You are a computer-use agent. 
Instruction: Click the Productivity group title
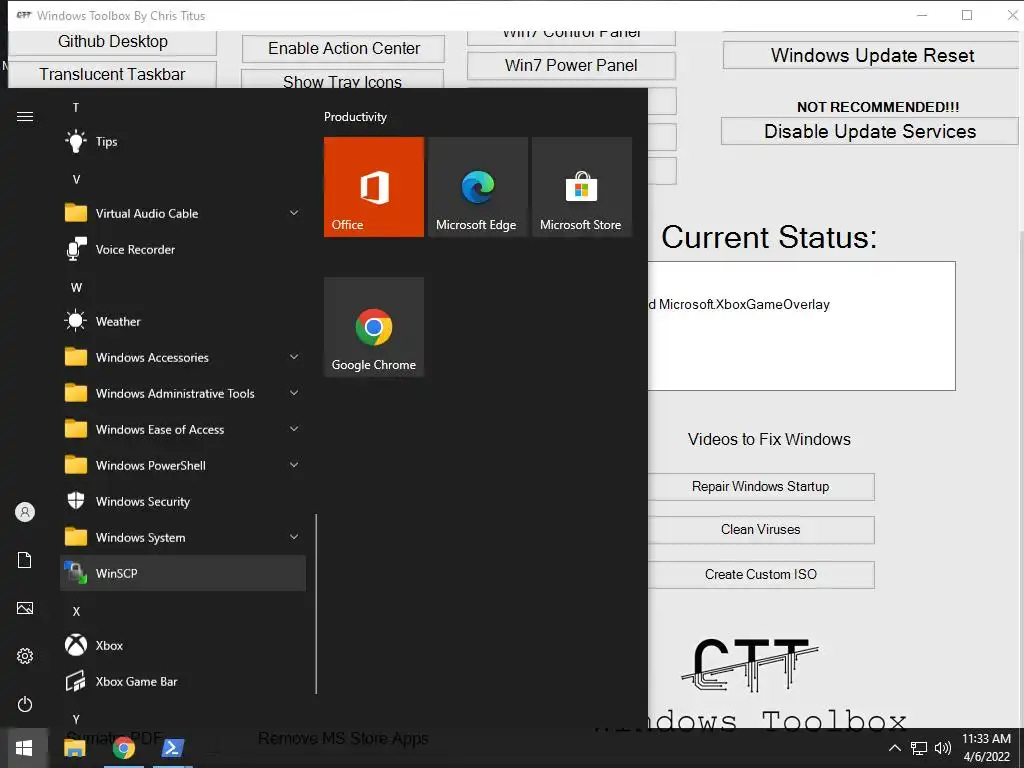click(355, 117)
